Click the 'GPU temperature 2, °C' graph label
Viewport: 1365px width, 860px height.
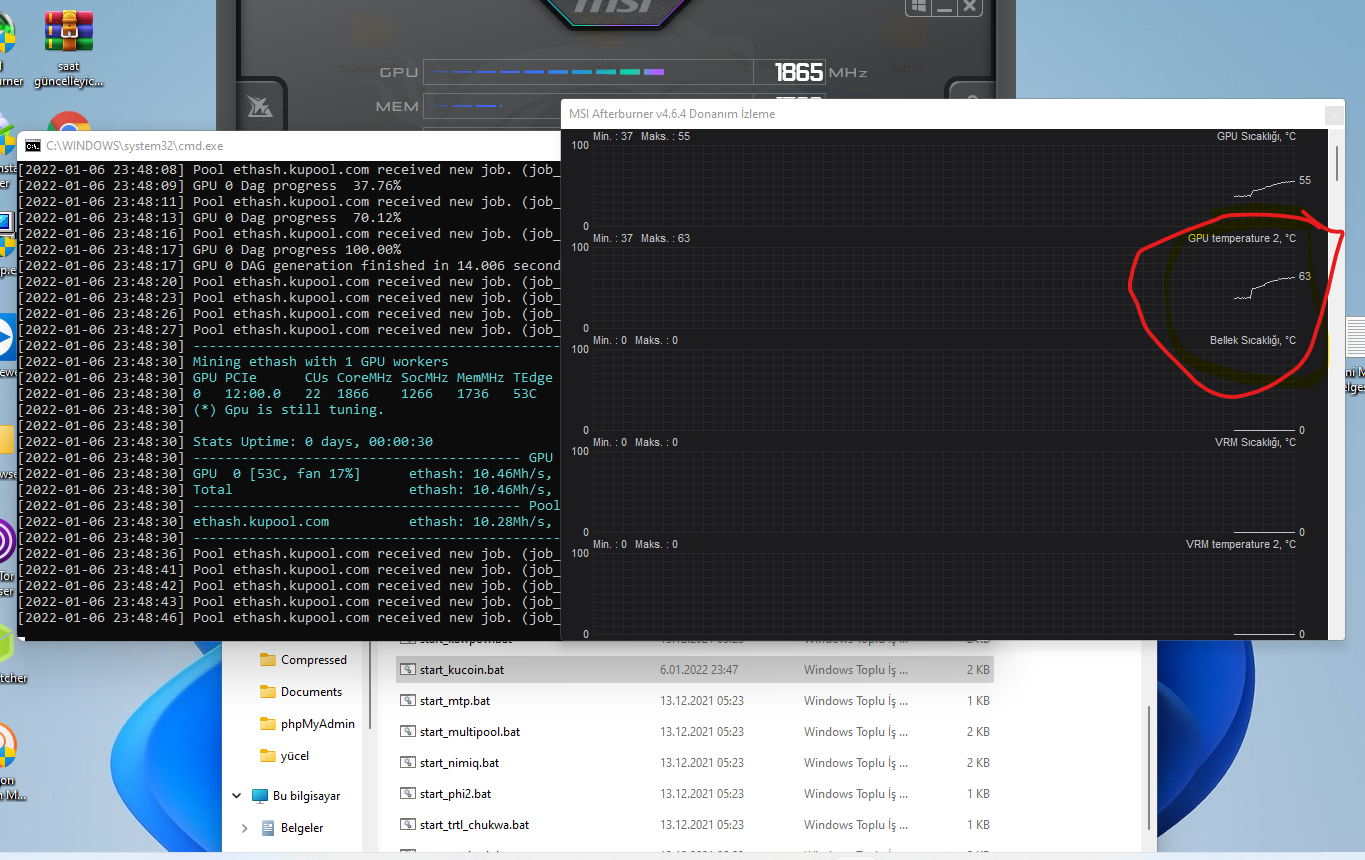(x=1242, y=238)
